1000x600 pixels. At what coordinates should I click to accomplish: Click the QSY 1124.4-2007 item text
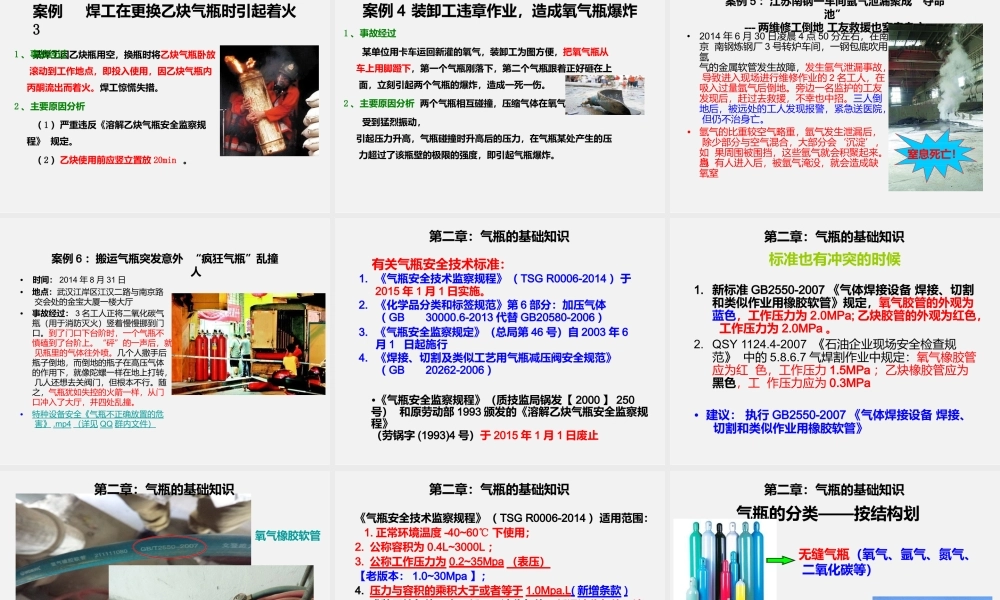tap(837, 363)
